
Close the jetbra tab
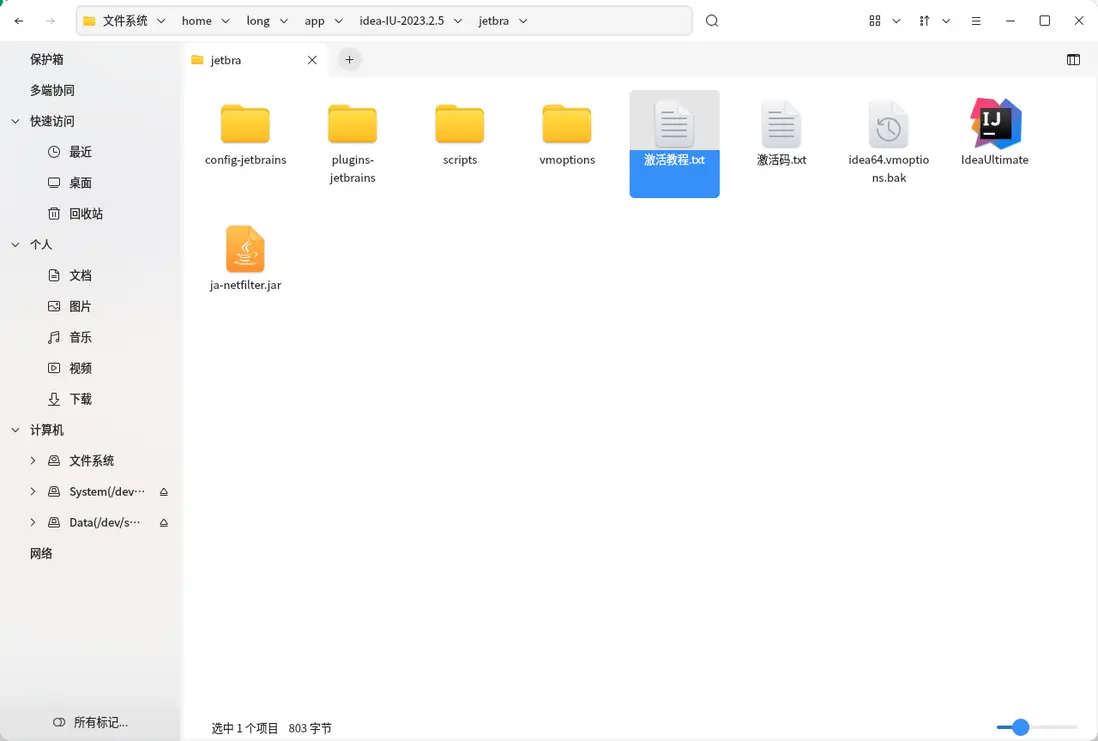pos(312,60)
